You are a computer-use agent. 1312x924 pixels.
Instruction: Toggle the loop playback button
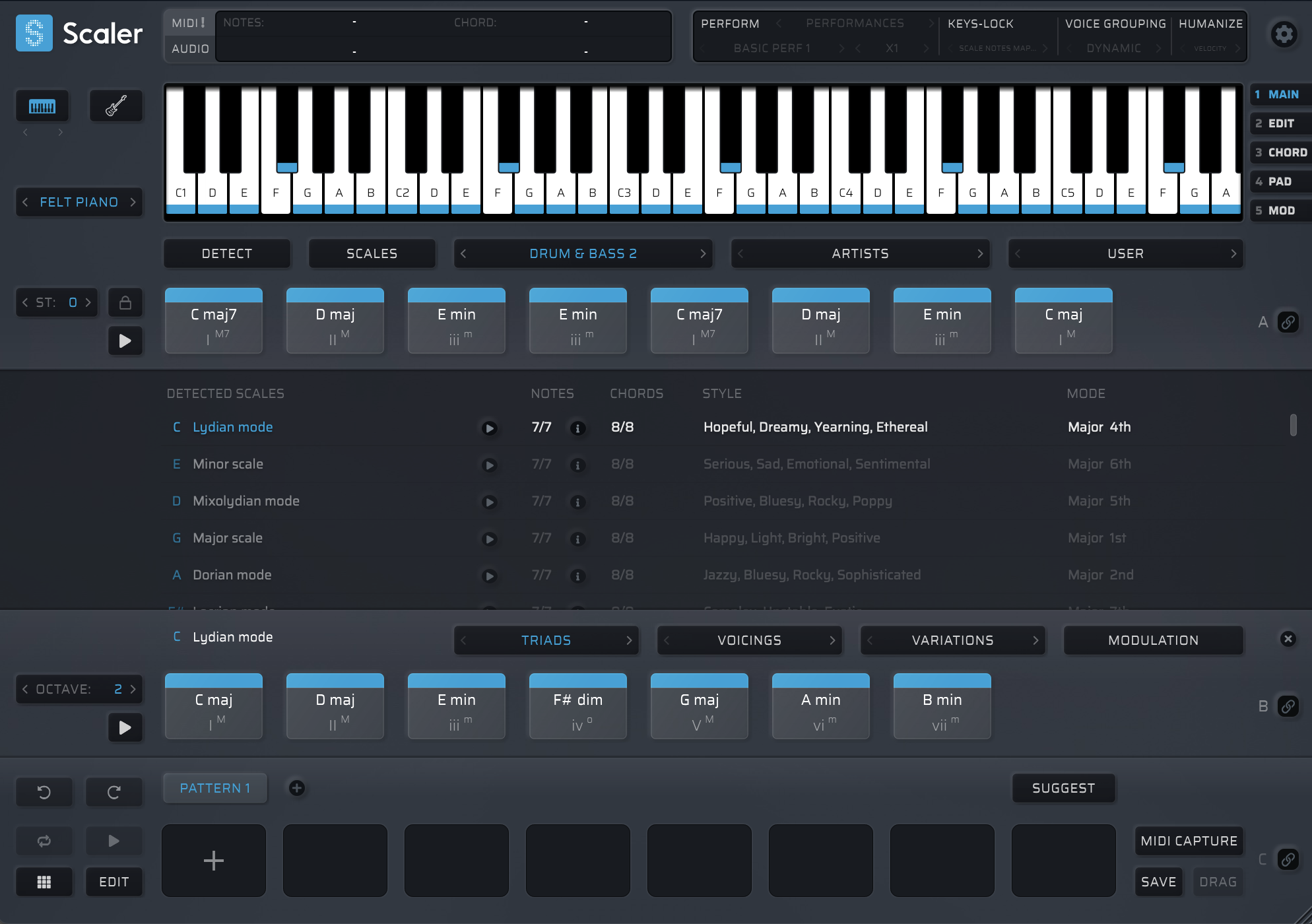(44, 841)
